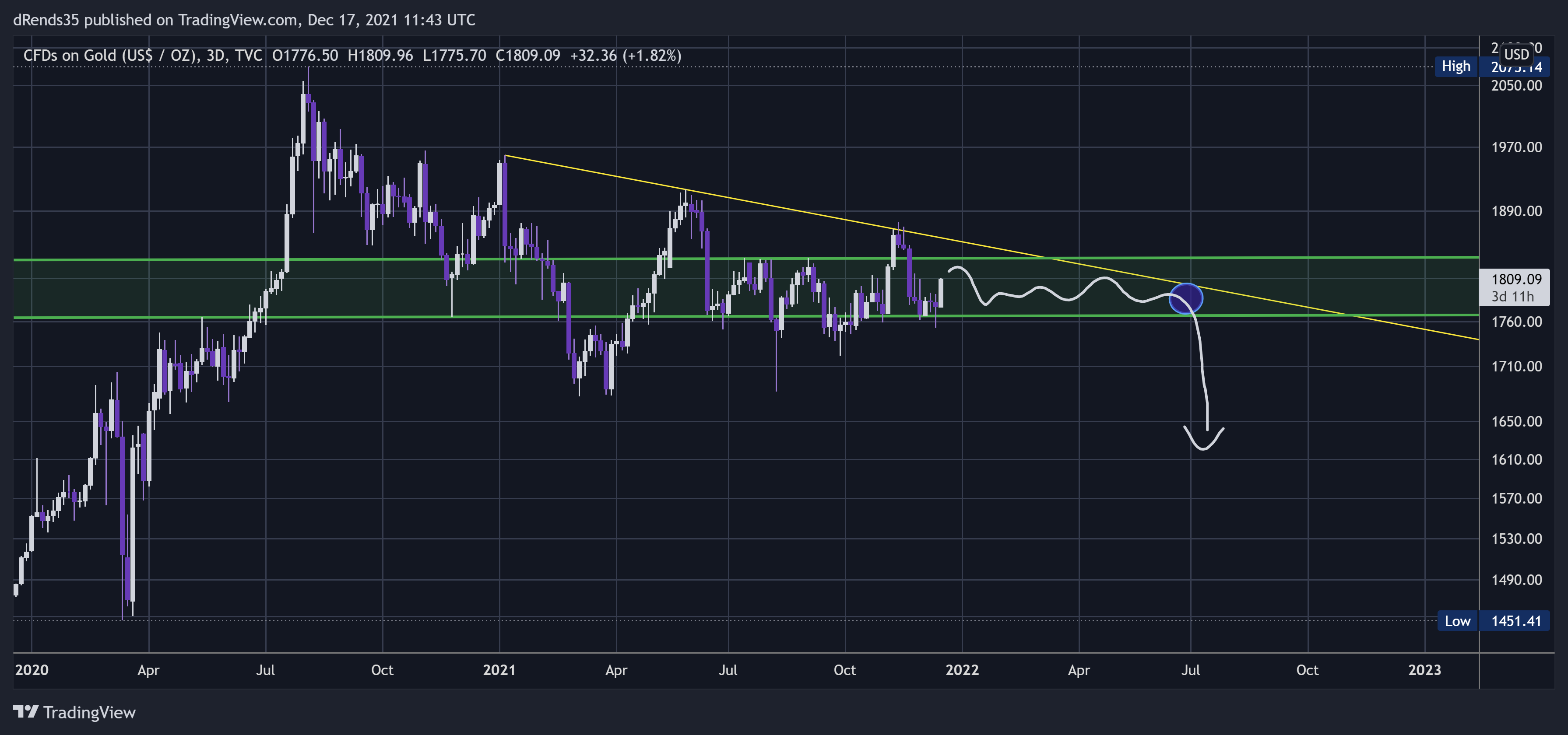
Task: Click the H1809.96 high value in legend
Action: coord(380,56)
